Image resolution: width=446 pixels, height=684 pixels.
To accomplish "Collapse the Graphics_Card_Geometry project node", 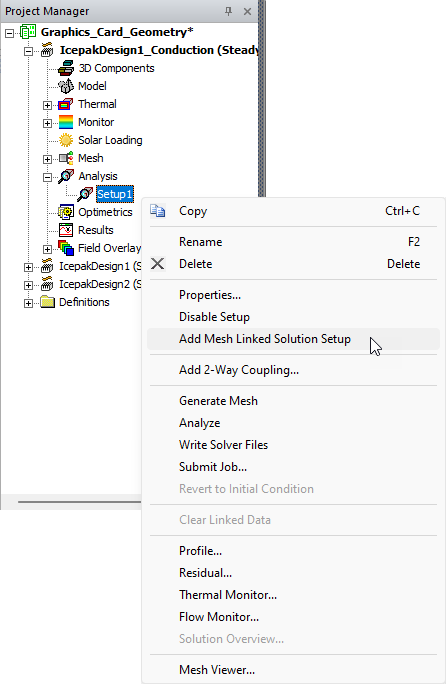I will point(9,33).
